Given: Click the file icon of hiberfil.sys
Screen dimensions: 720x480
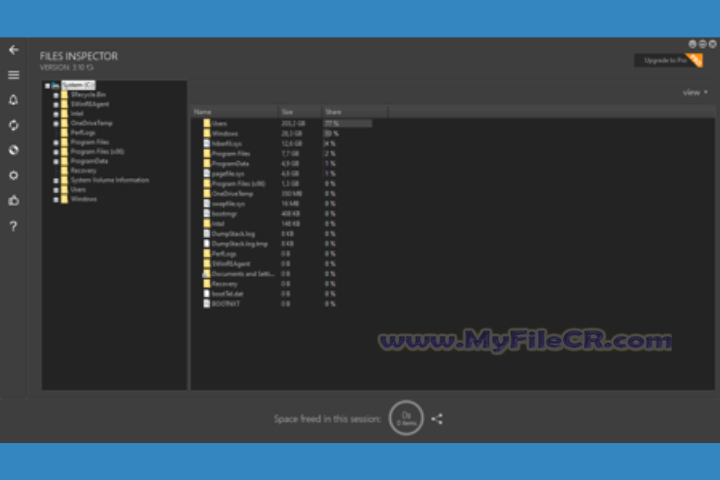Looking at the screenshot, I should click(x=207, y=143).
